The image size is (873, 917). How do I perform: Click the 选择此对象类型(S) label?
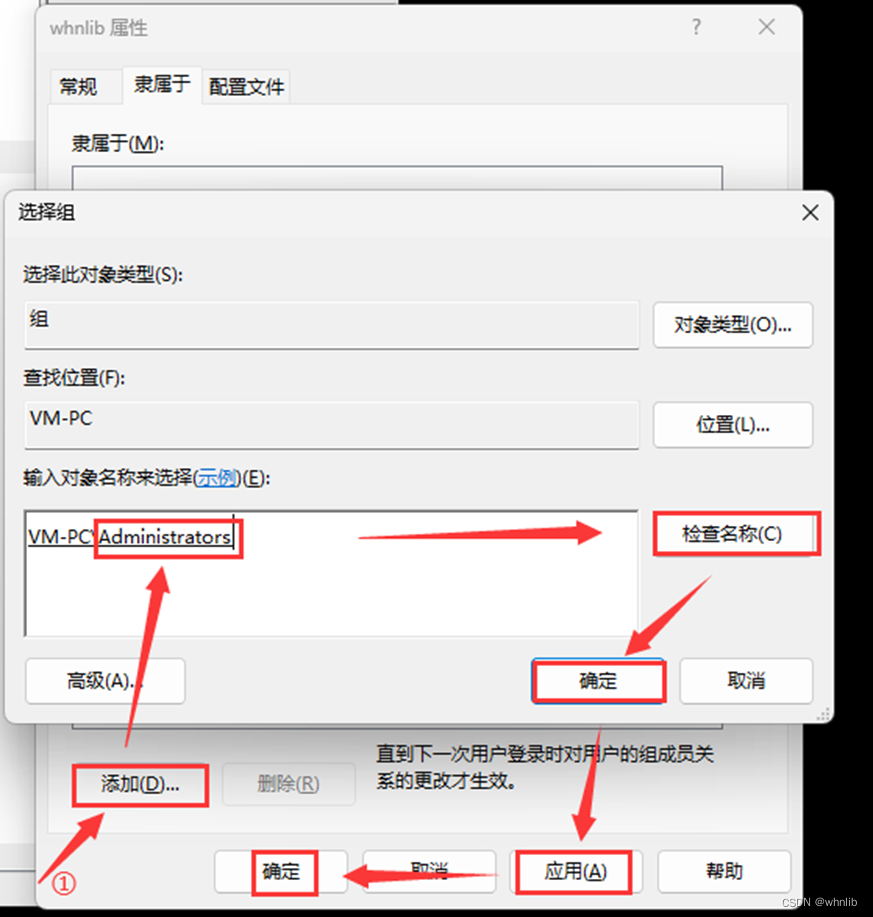(x=103, y=274)
